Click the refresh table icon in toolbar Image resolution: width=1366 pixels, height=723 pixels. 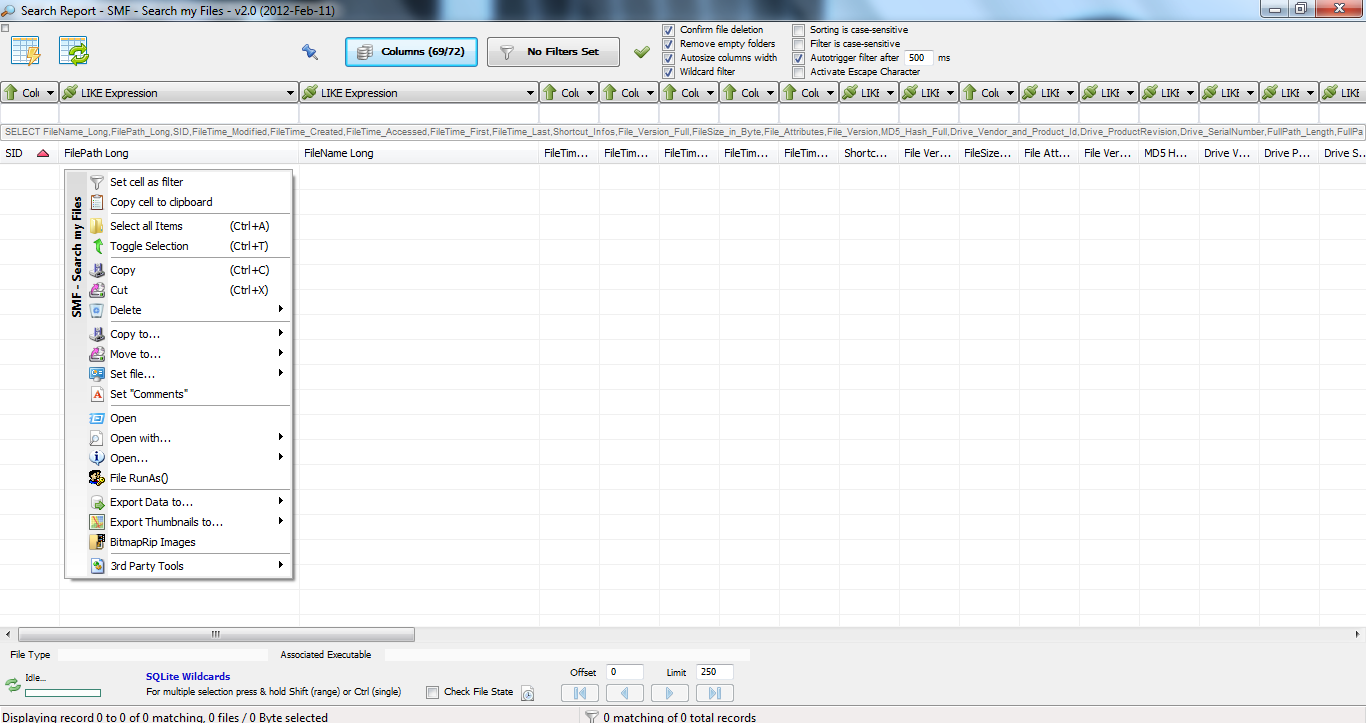click(x=74, y=51)
